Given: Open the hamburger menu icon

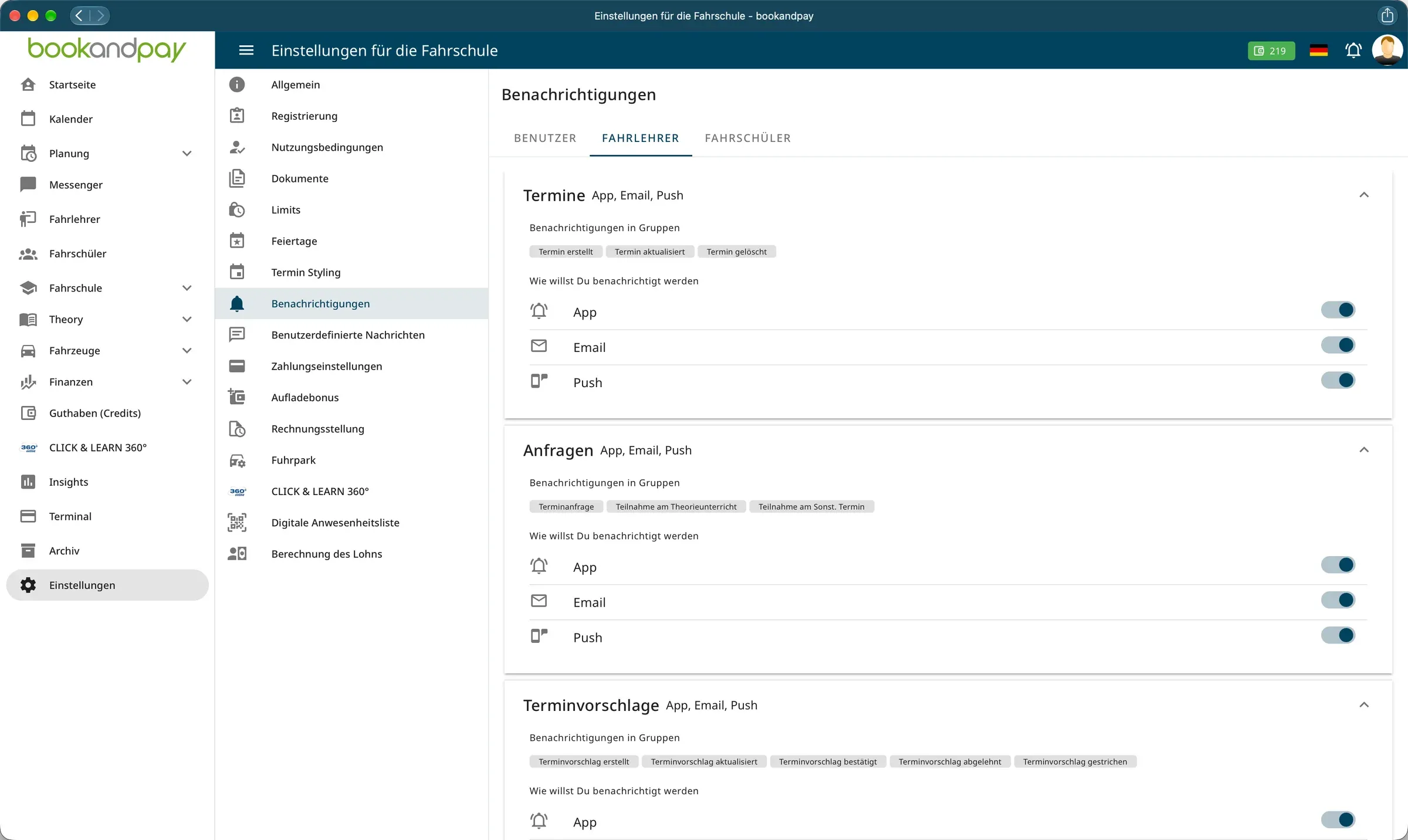Looking at the screenshot, I should 246,50.
